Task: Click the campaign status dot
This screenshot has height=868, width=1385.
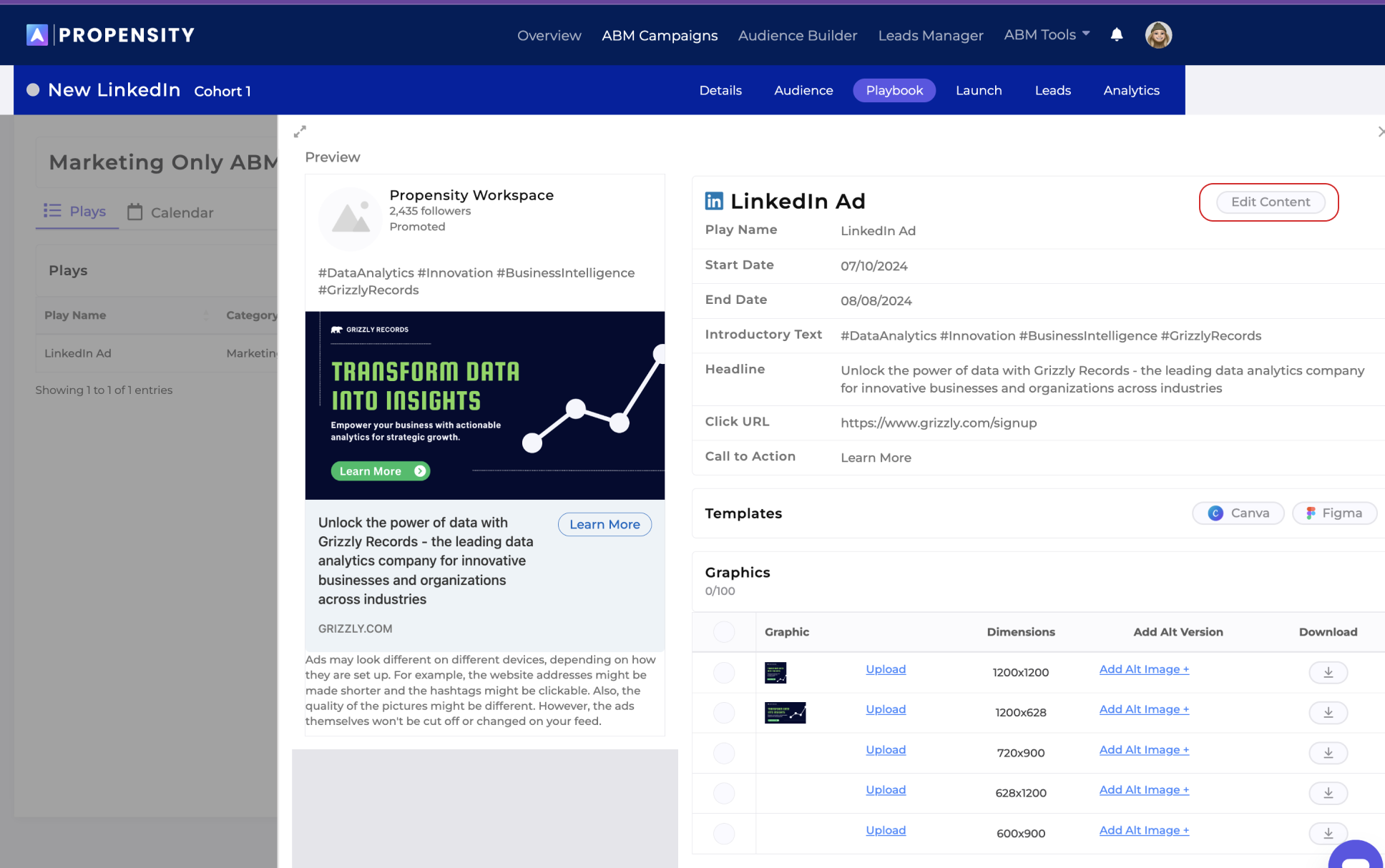Action: click(33, 90)
